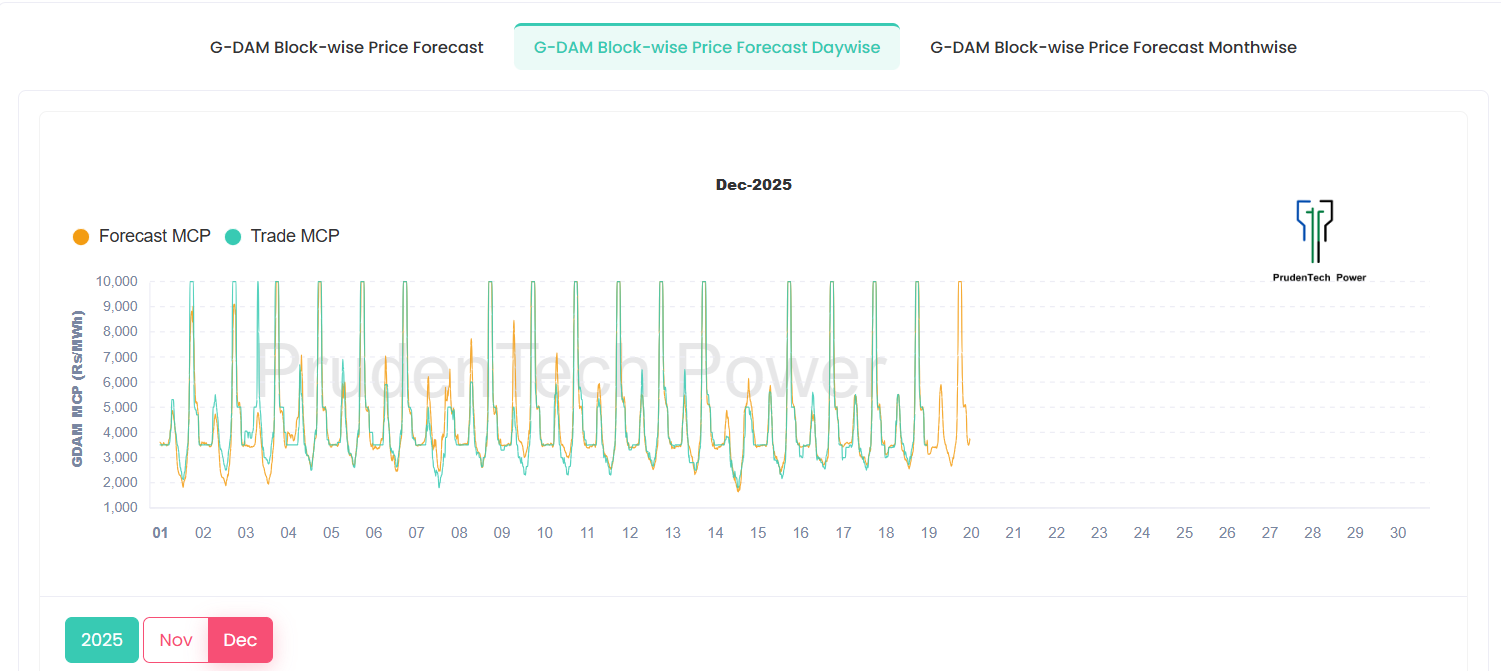Select the Daywise forecast tab

(706, 46)
